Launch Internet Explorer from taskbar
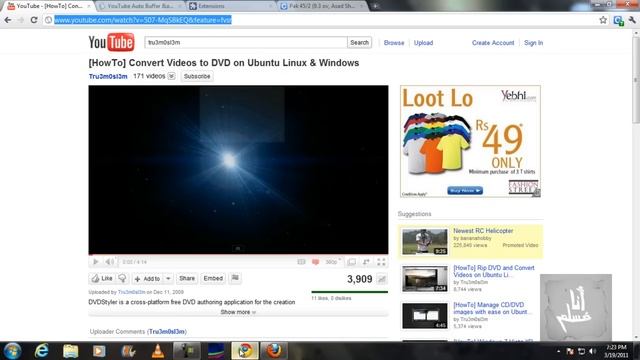 tap(42, 351)
